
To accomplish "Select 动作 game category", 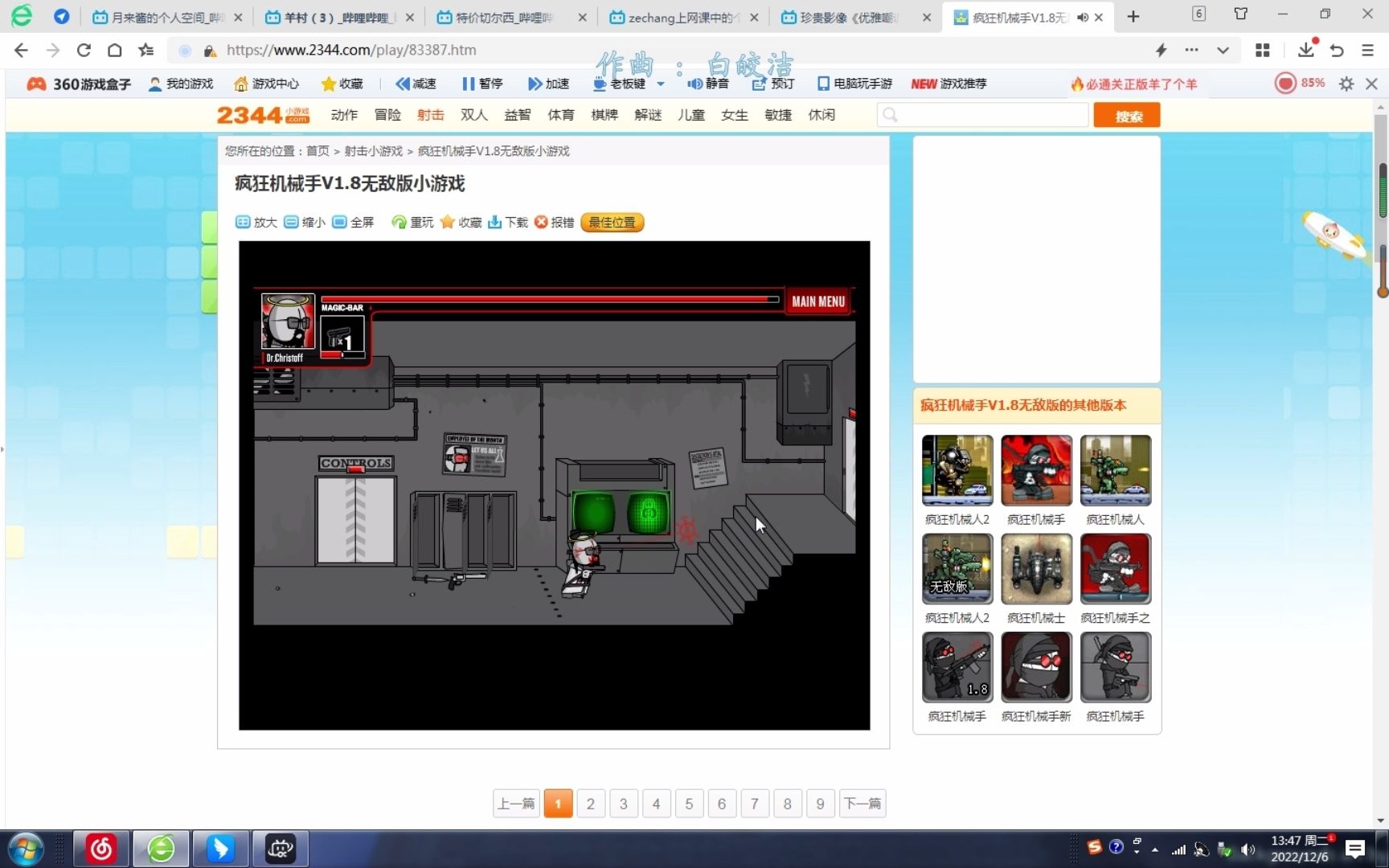I will tap(344, 115).
